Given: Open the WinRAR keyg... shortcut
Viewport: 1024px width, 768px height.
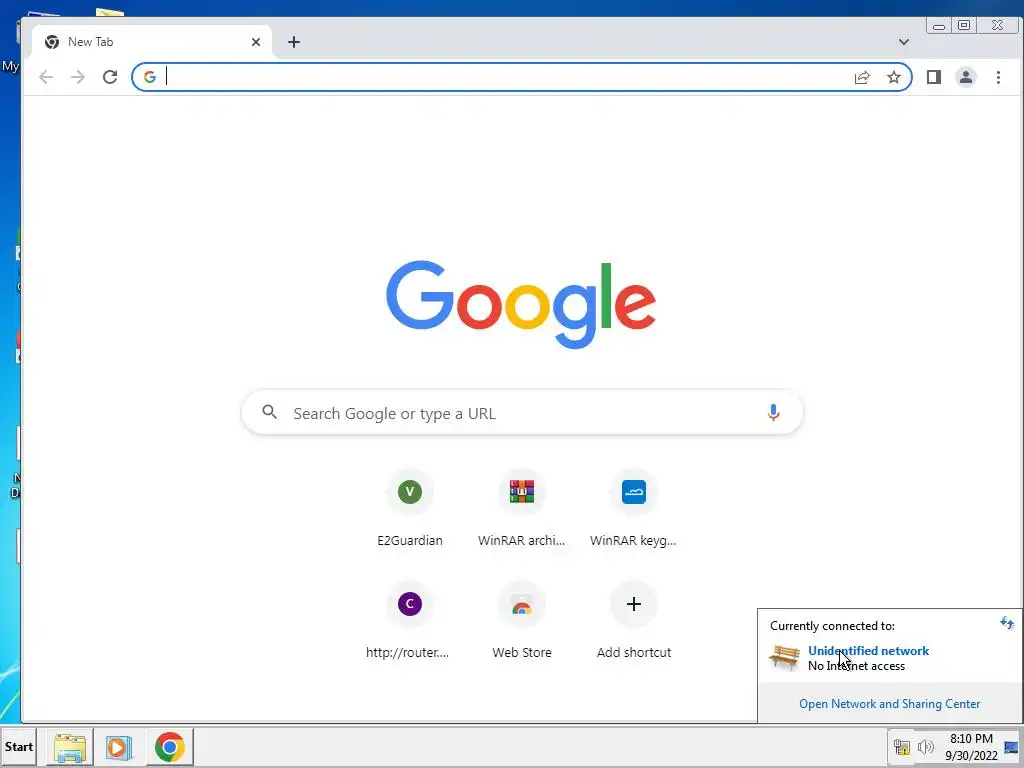Looking at the screenshot, I should coord(633,509).
